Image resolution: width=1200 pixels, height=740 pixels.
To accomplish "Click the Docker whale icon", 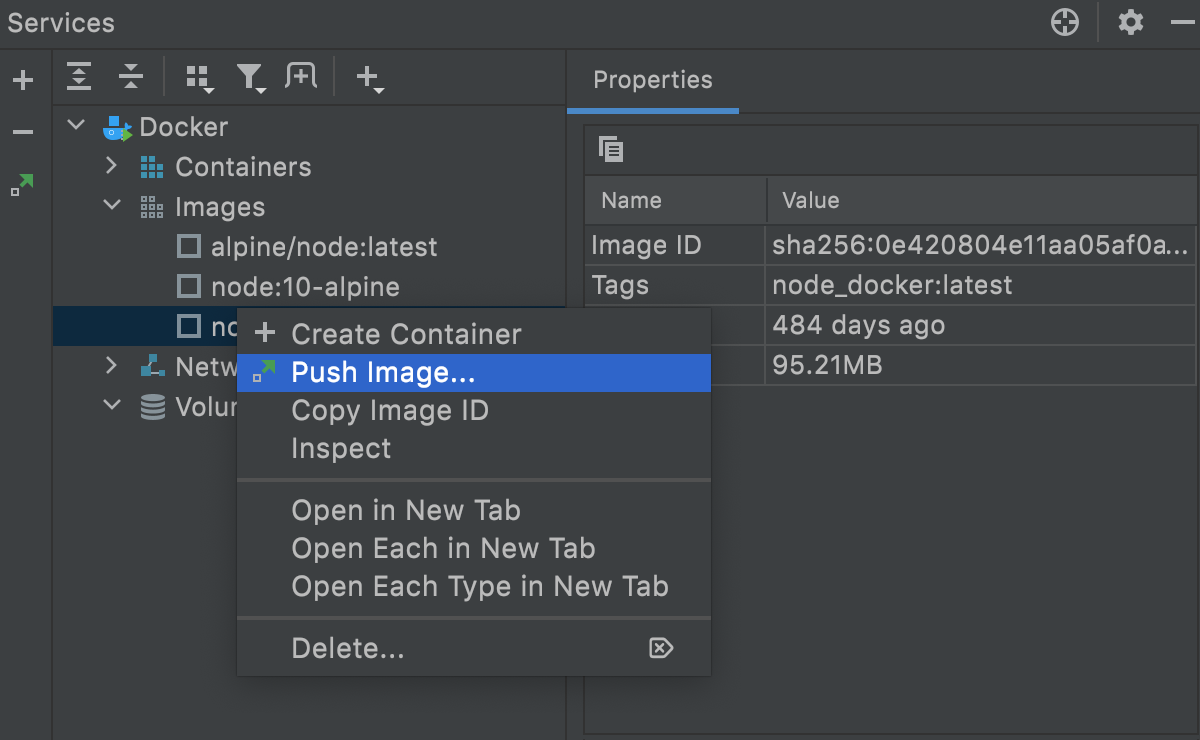I will [117, 128].
